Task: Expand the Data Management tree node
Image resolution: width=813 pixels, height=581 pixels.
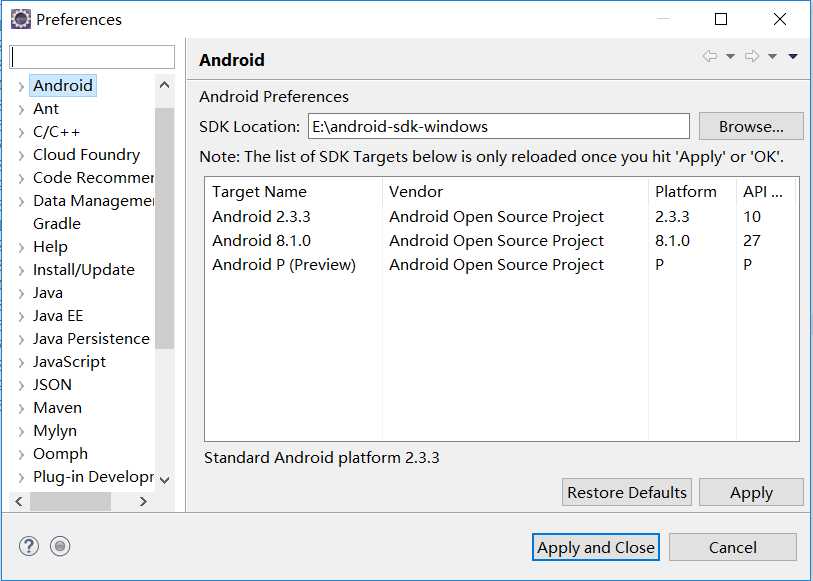Action: click(21, 202)
